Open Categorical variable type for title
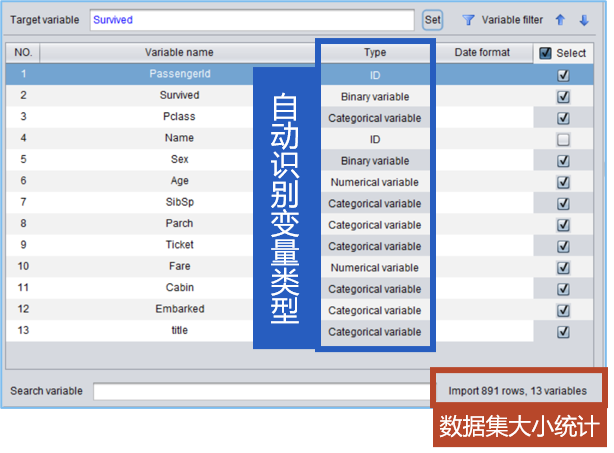The width and height of the screenshot is (614, 453). point(375,332)
